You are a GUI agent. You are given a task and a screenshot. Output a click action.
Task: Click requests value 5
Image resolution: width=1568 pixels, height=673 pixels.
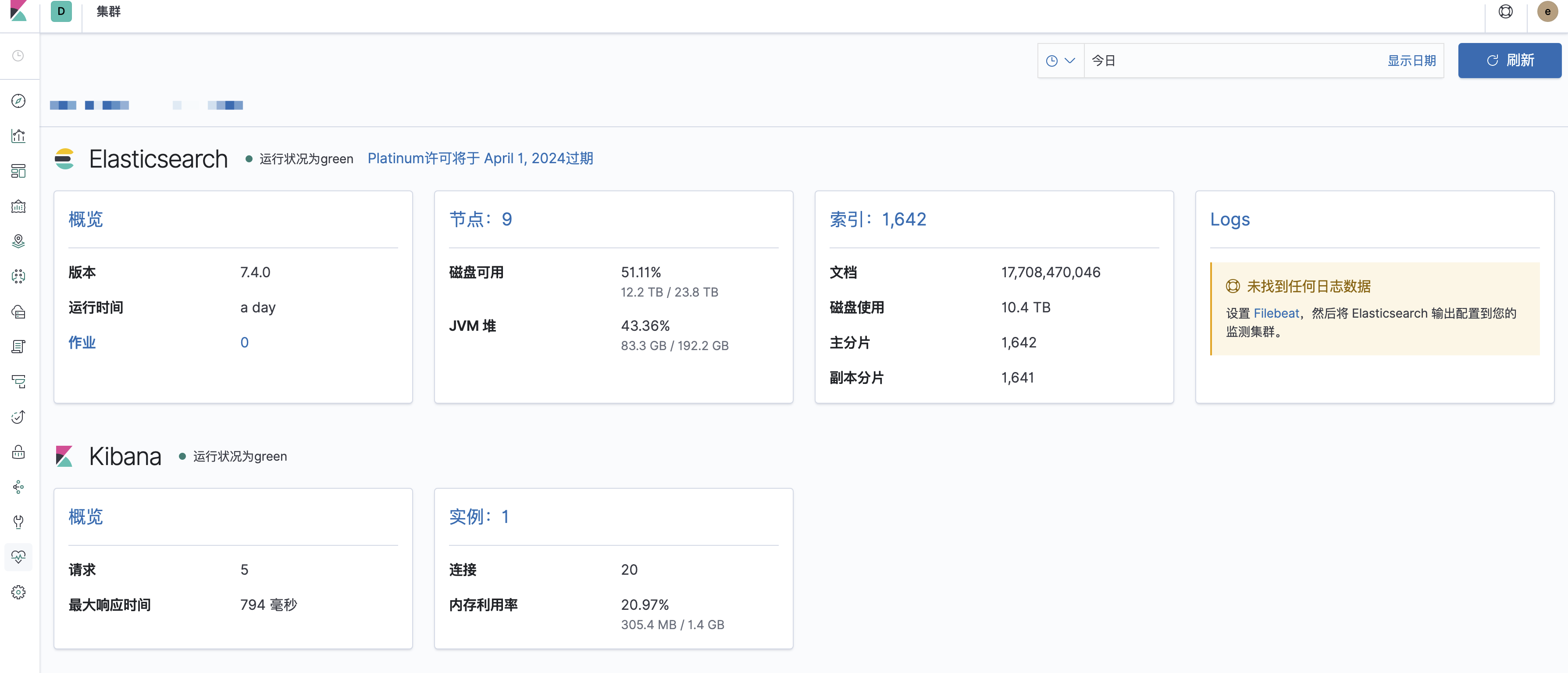[x=244, y=569]
